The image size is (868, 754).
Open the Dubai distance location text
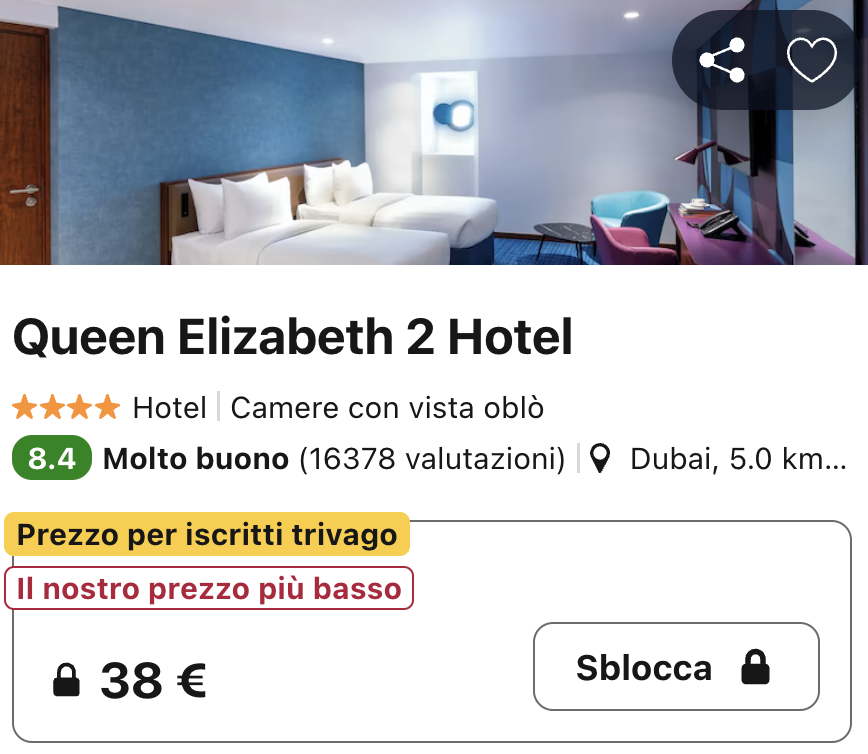[738, 459]
